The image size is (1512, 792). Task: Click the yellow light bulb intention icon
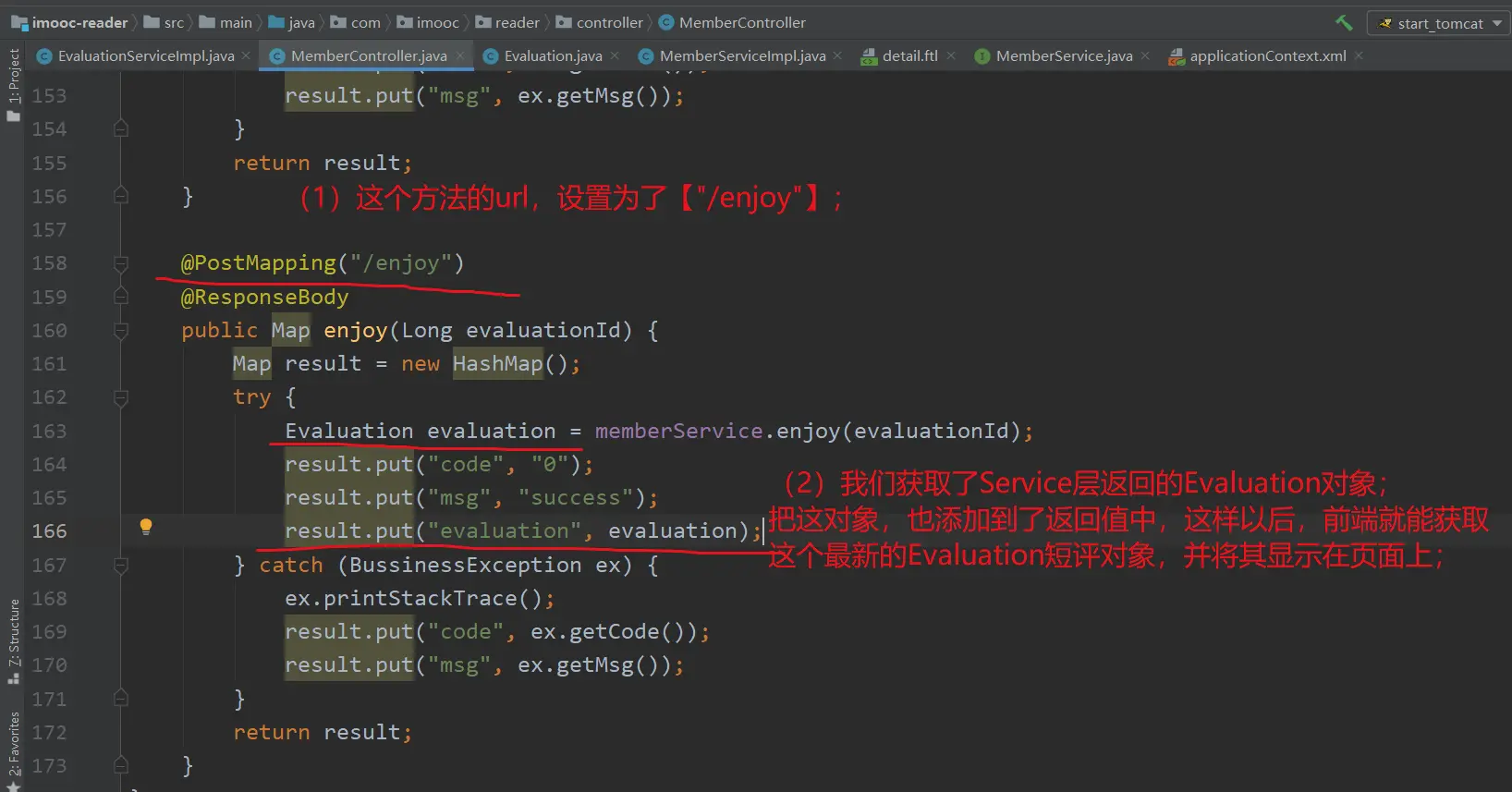click(x=145, y=527)
